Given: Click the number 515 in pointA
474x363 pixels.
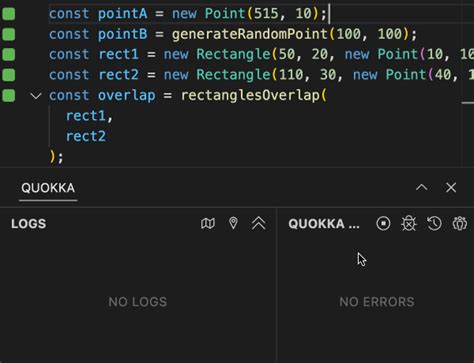Looking at the screenshot, I should [266, 14].
